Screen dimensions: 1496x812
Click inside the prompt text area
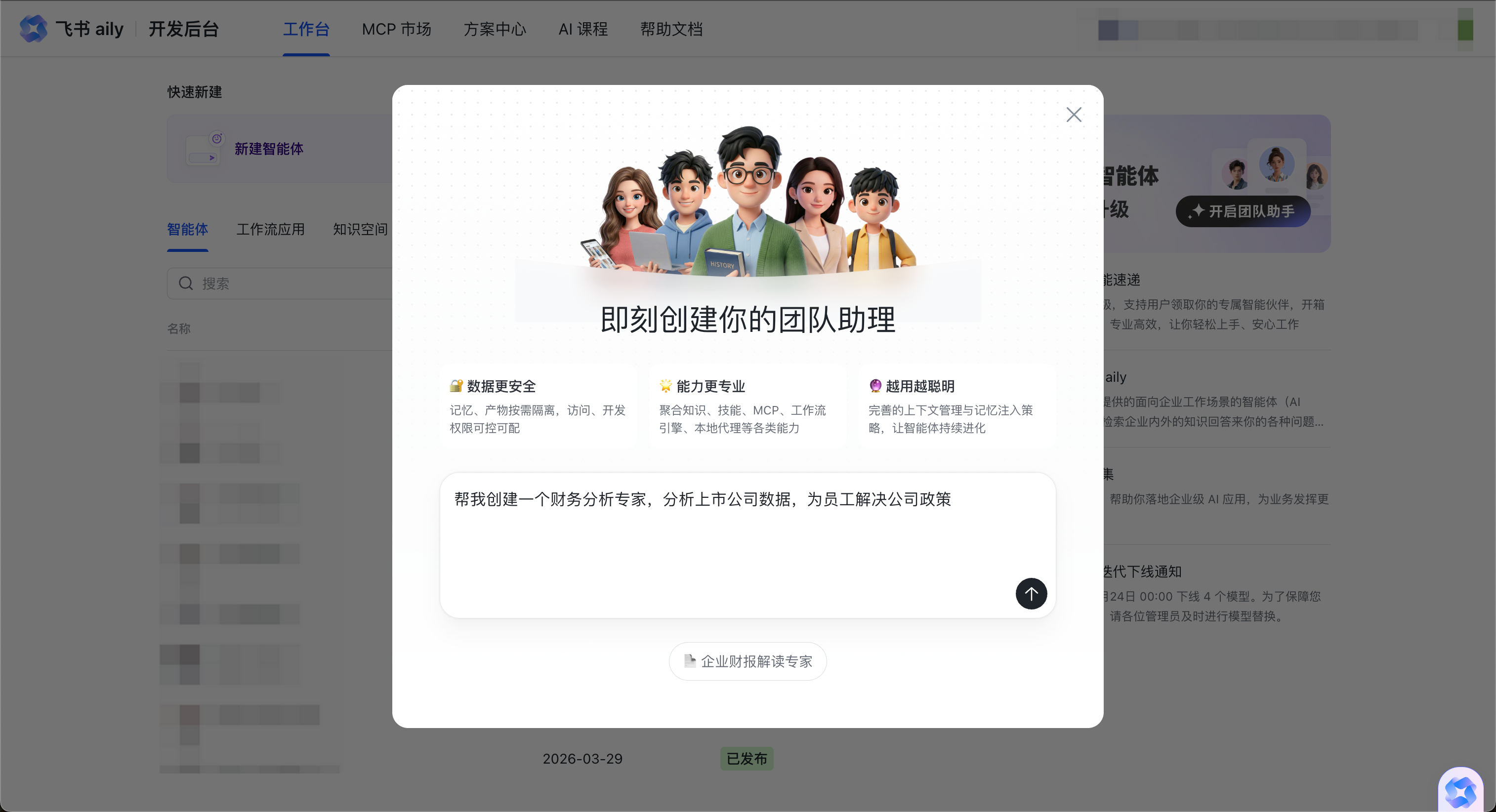click(726, 546)
